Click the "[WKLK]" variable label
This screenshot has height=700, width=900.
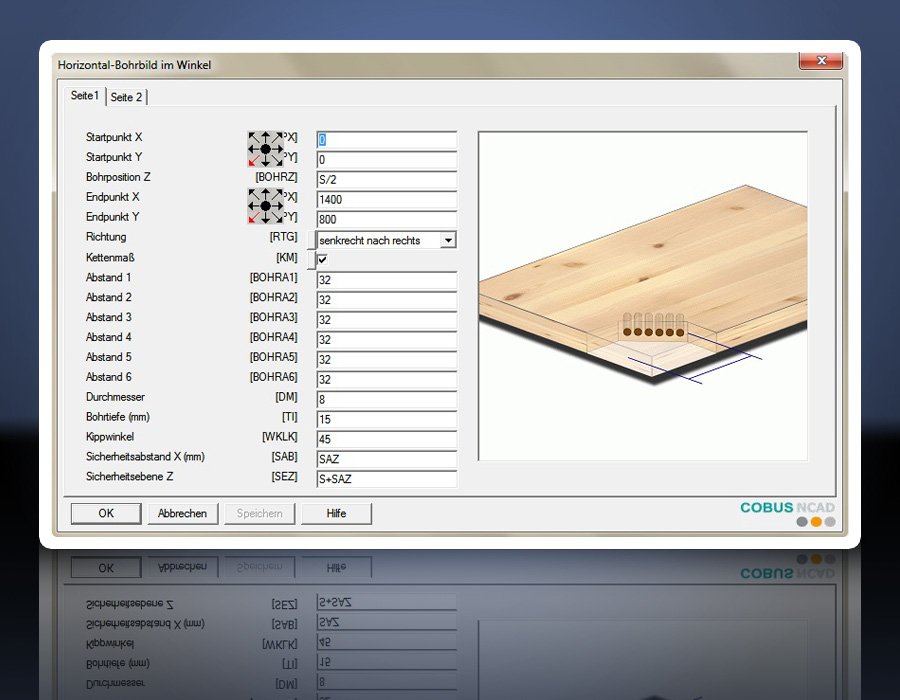pos(280,437)
